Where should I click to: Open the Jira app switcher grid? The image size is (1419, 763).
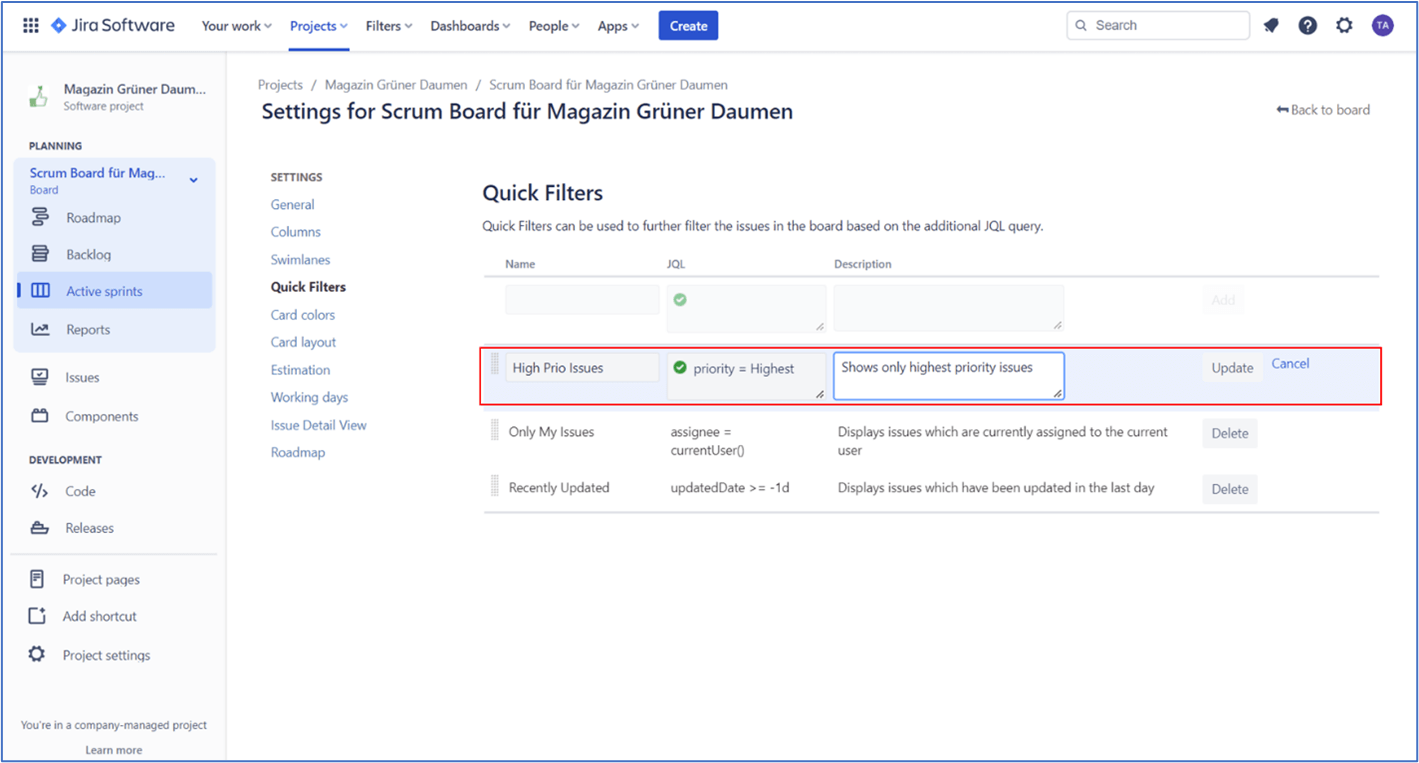click(30, 24)
